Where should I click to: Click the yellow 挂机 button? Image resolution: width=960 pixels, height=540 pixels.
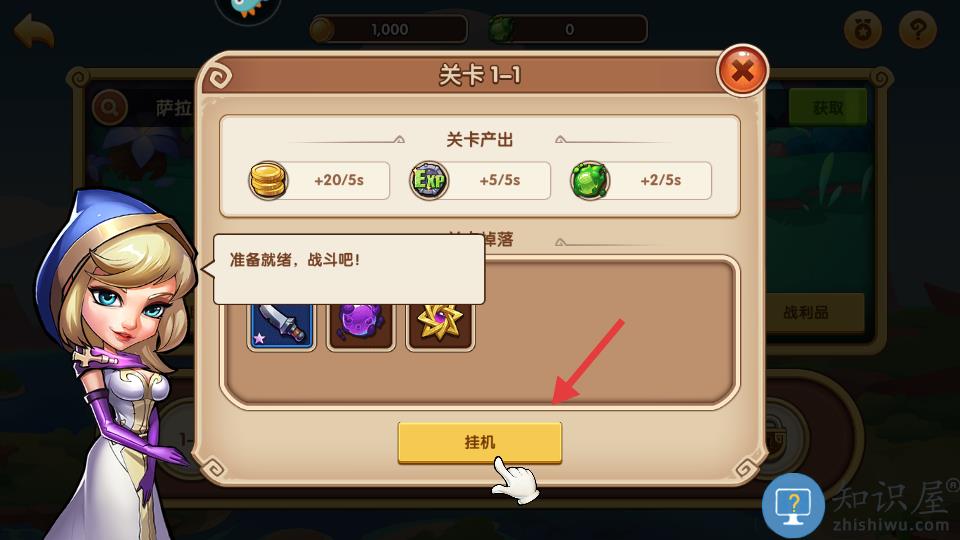[x=479, y=442]
